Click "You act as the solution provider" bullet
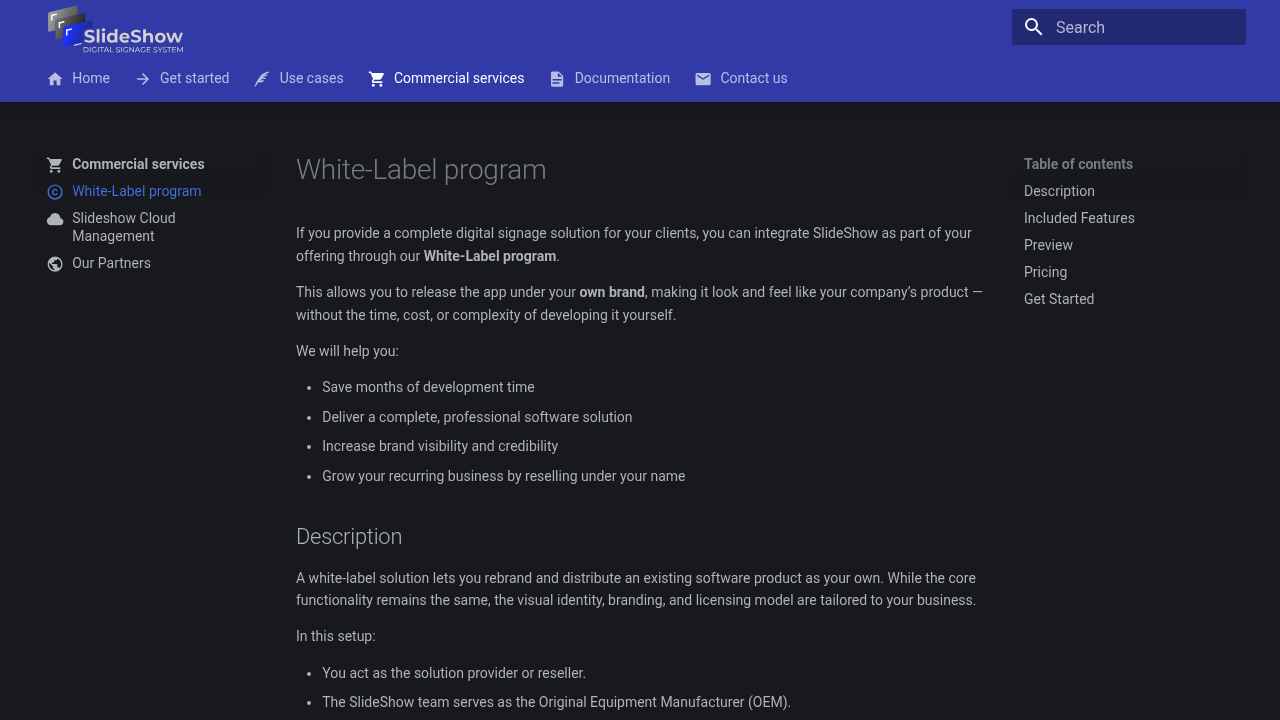The image size is (1280, 720). pos(454,673)
